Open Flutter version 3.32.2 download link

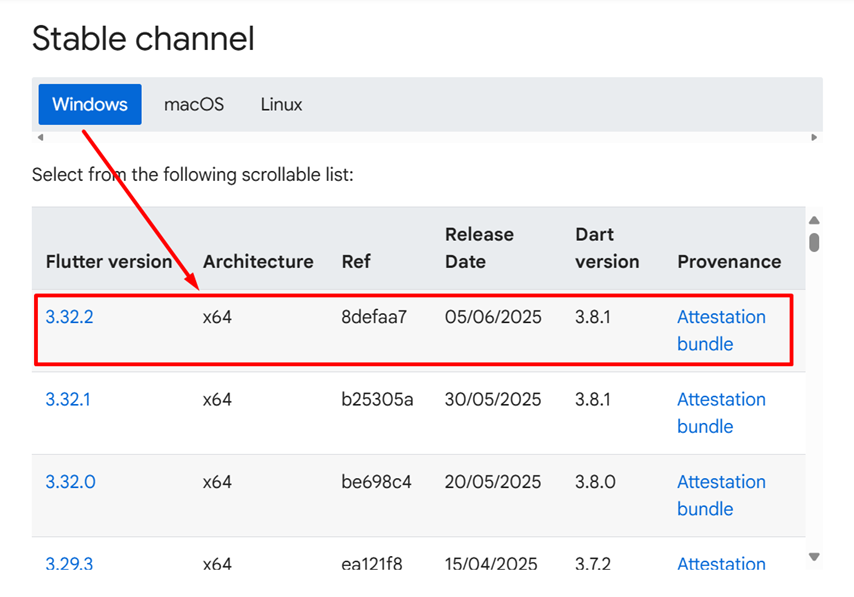(69, 317)
